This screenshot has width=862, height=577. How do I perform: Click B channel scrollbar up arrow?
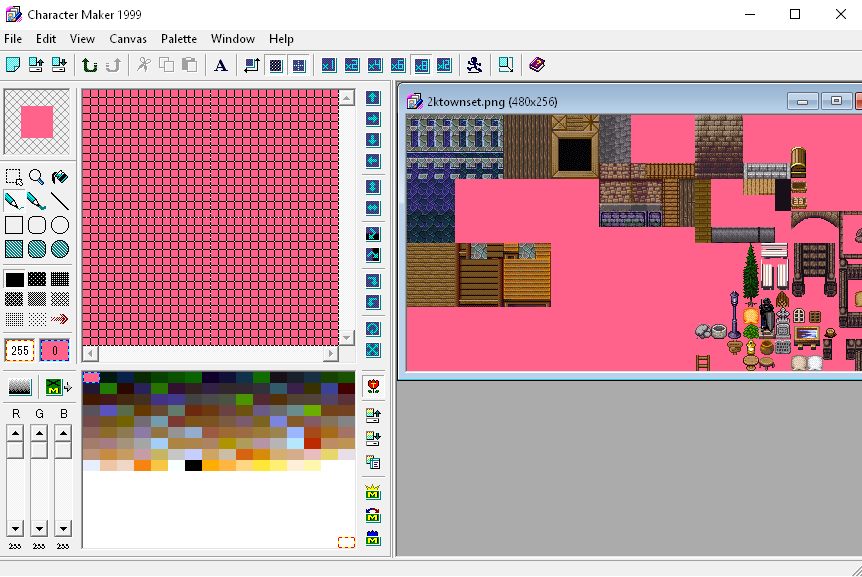(x=63, y=433)
